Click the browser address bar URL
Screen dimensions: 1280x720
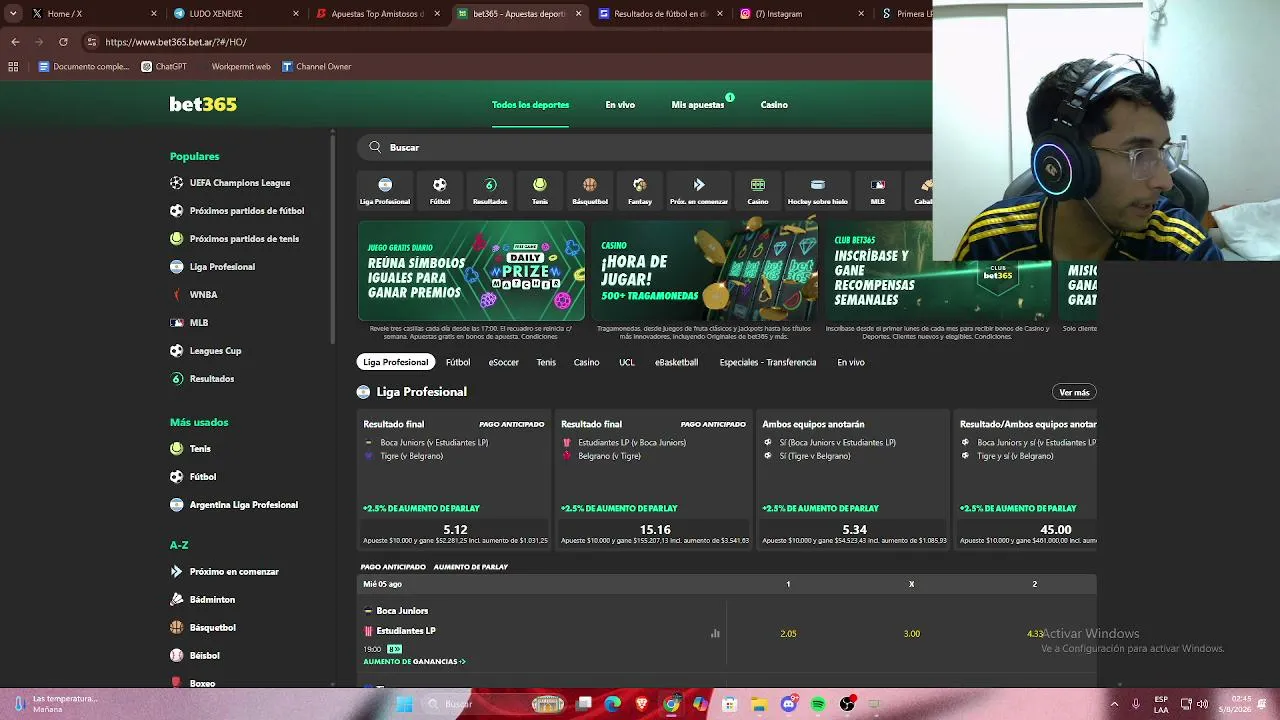[x=176, y=42]
